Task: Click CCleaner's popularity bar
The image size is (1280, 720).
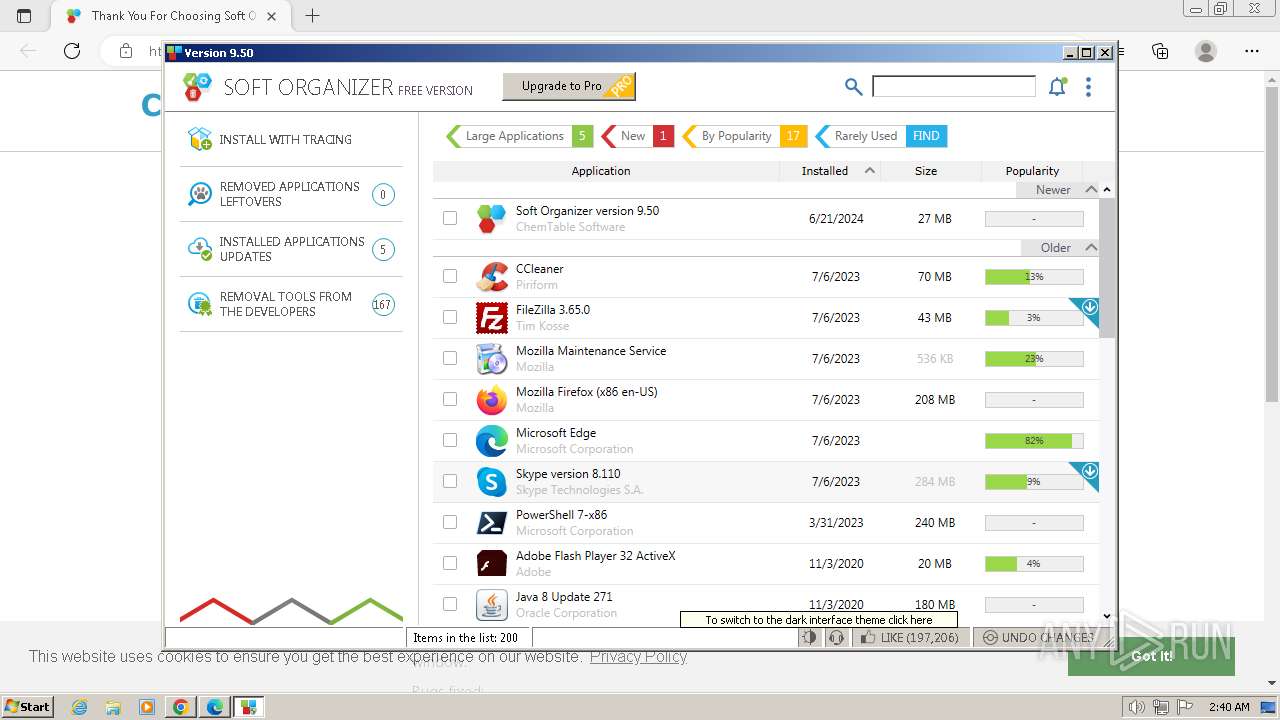Action: click(x=1034, y=276)
